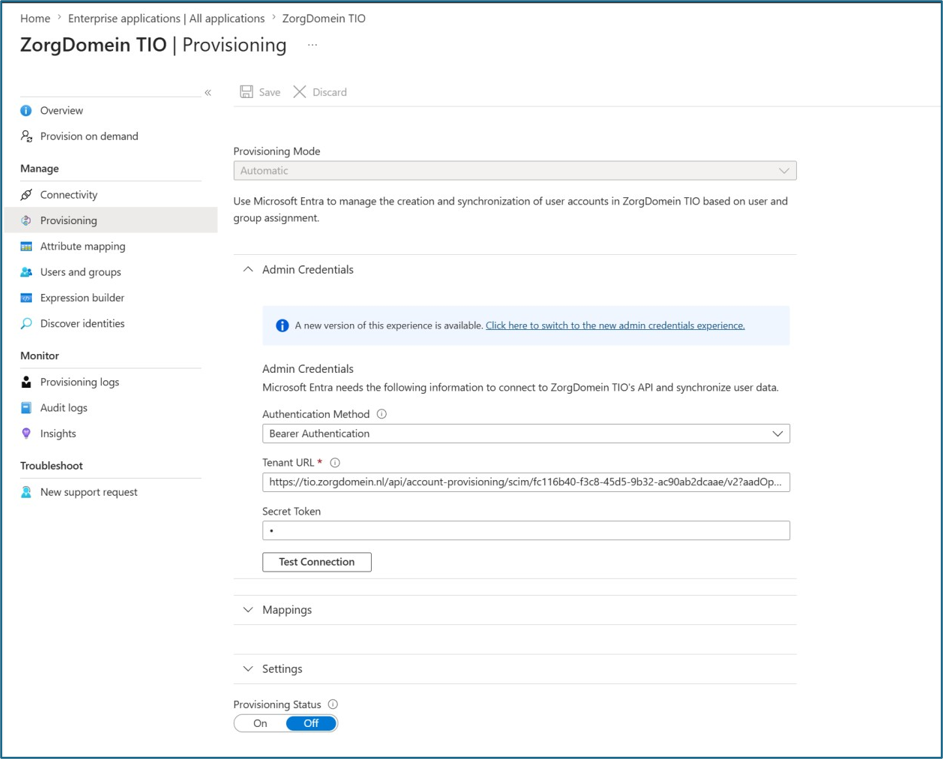Click the Save floppy disk icon

coord(247,91)
